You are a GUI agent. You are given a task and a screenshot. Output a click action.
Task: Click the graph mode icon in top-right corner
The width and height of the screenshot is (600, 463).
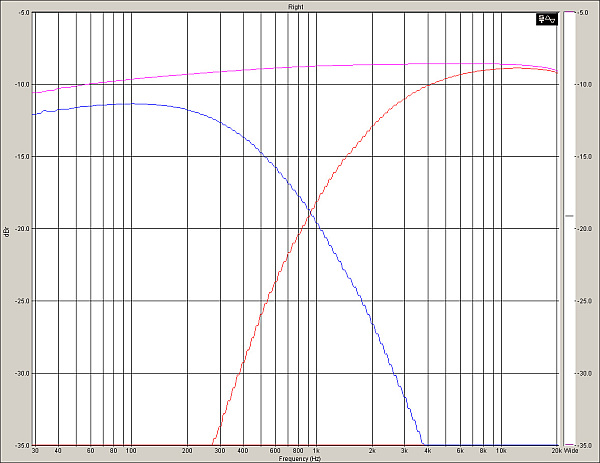[x=546, y=18]
